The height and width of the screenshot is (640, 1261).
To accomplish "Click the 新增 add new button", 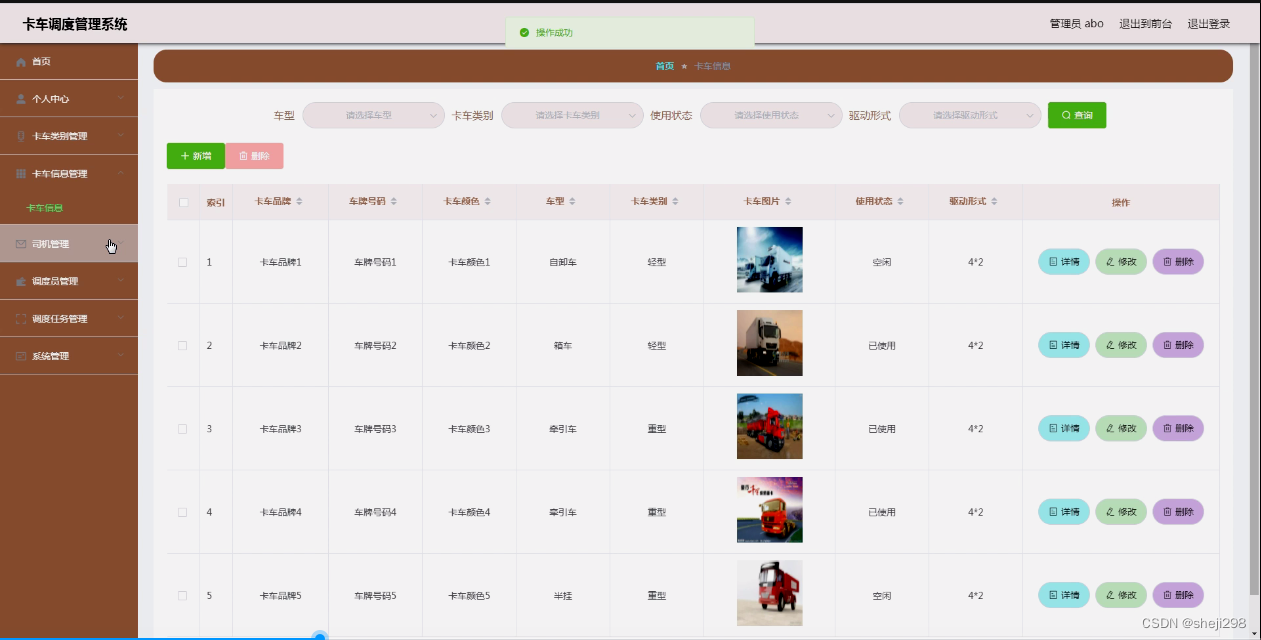I will [x=194, y=156].
